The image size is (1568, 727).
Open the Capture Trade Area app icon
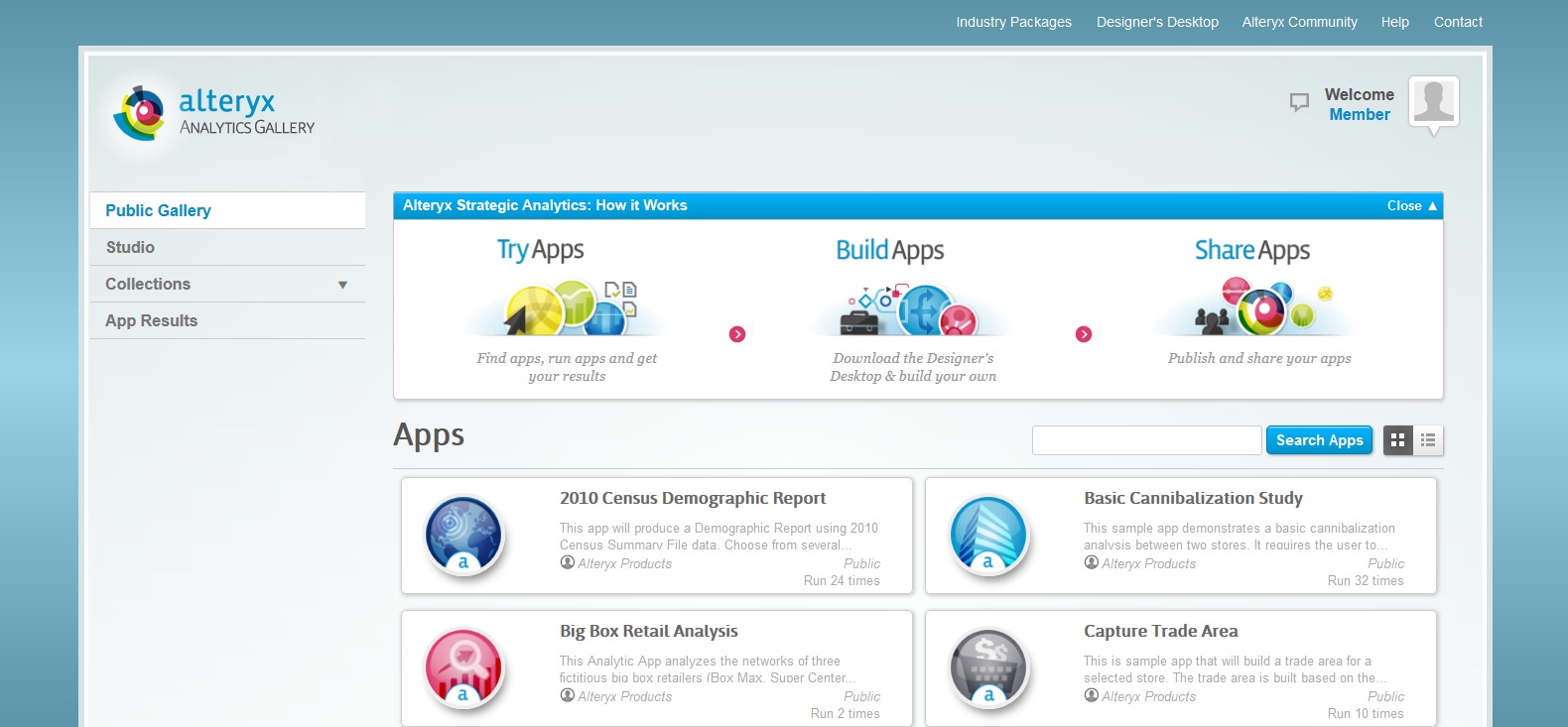coord(988,668)
